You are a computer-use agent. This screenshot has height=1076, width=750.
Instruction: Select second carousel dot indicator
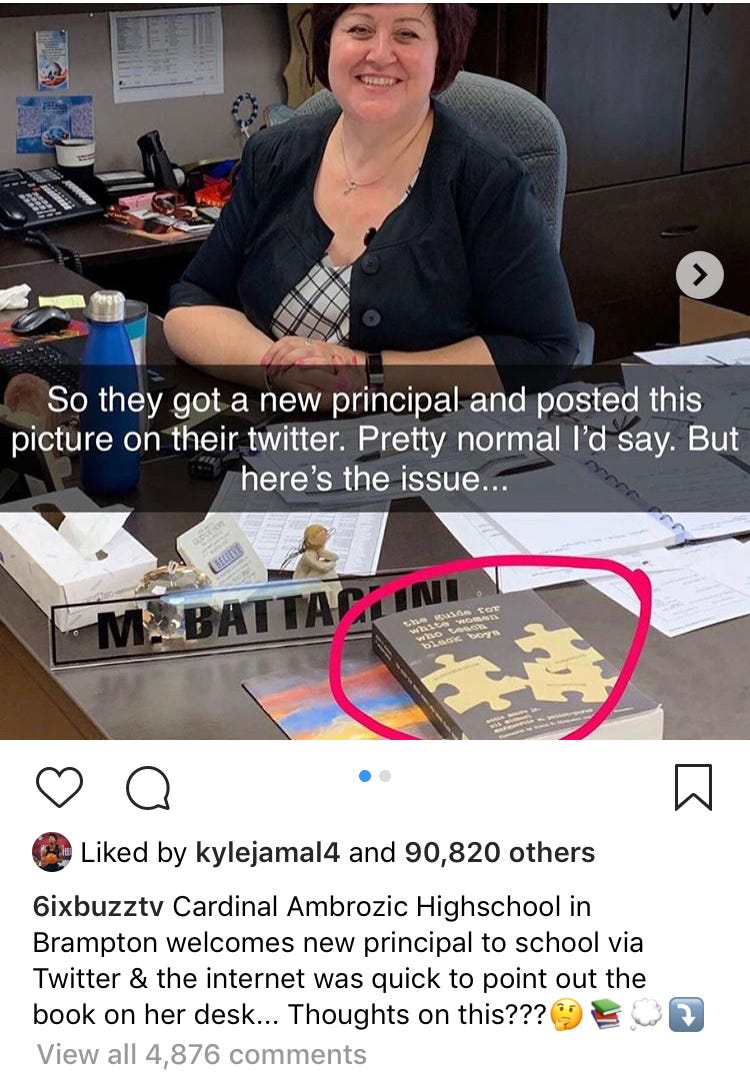point(385,775)
